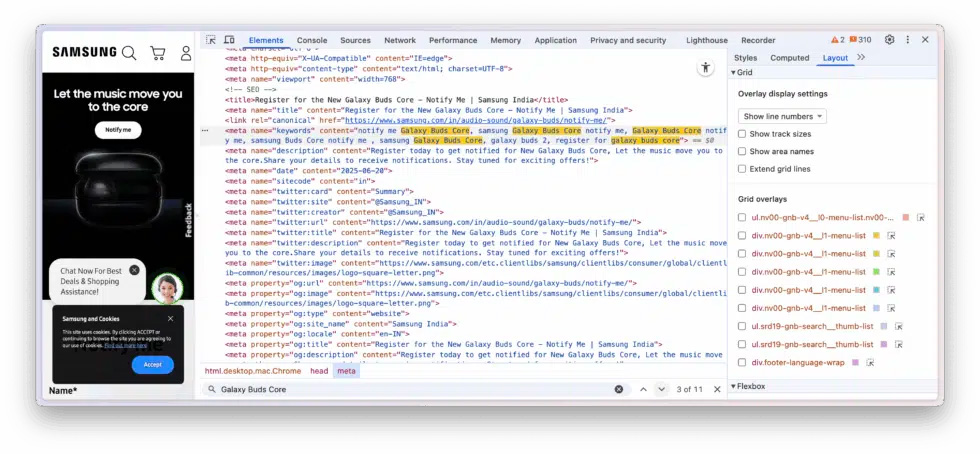
Task: Select the meta name="date" line
Action: [x=309, y=171]
